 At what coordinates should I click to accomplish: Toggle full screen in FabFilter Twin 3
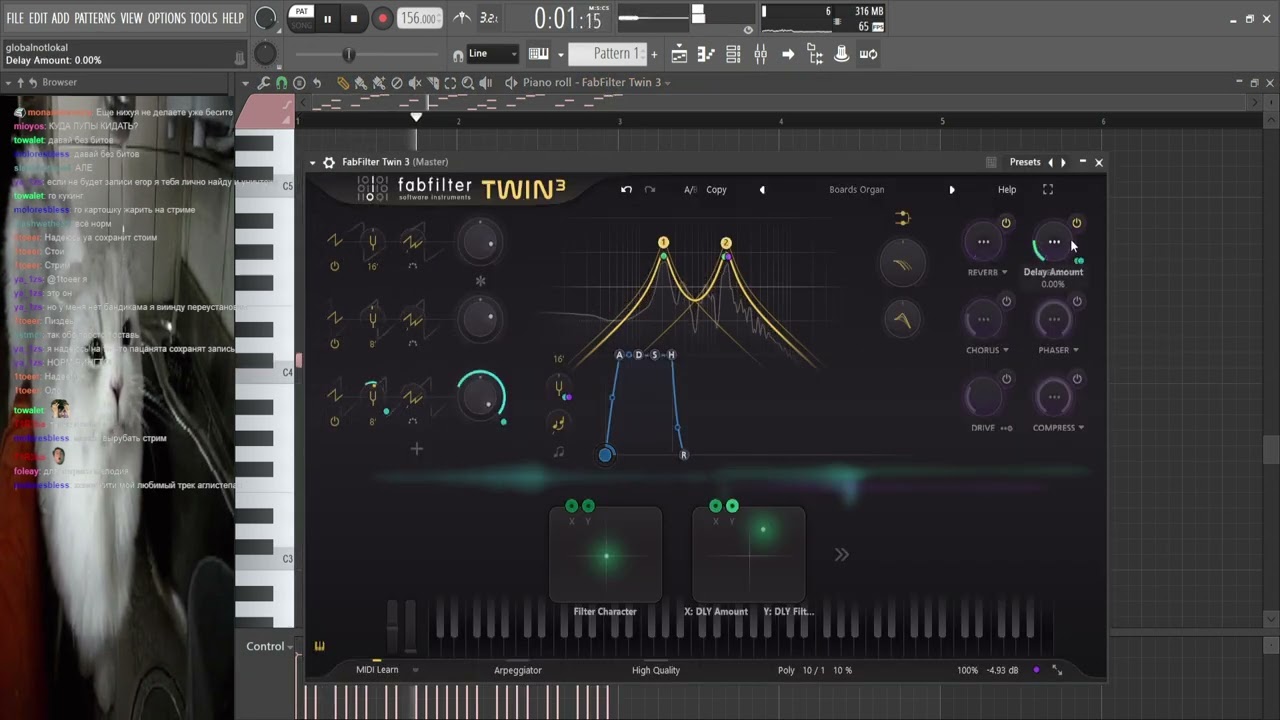1048,189
